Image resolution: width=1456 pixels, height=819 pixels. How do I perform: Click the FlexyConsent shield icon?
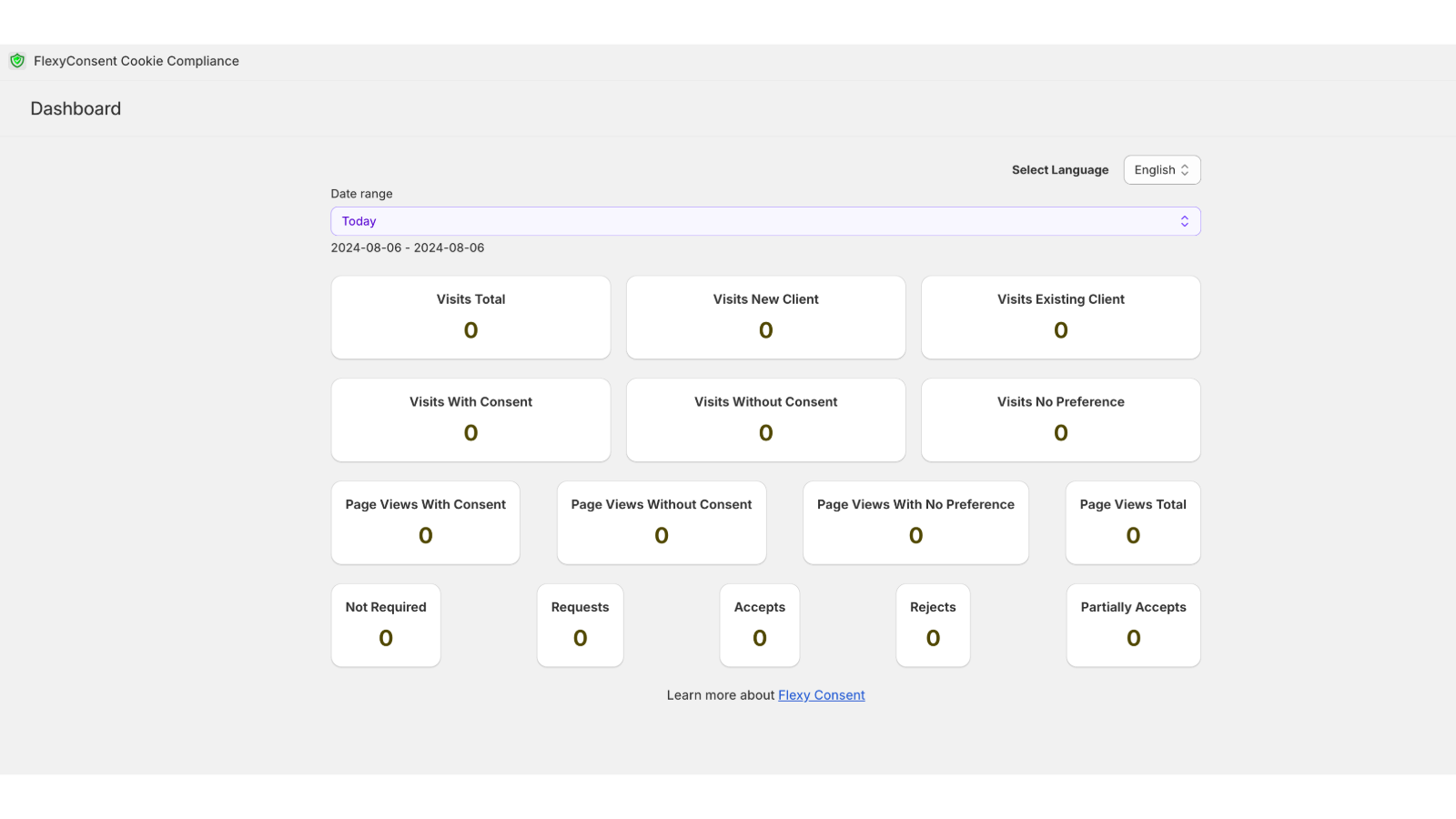17,61
